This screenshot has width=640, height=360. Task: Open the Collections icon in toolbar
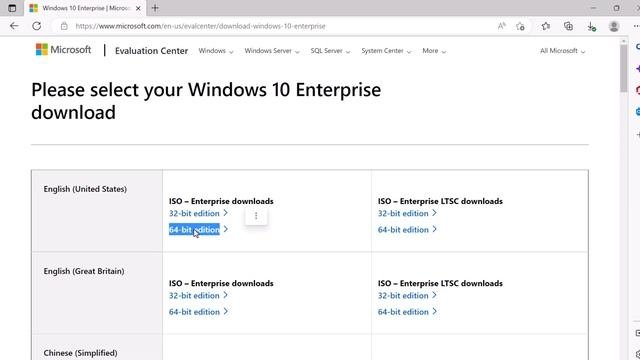(x=568, y=27)
